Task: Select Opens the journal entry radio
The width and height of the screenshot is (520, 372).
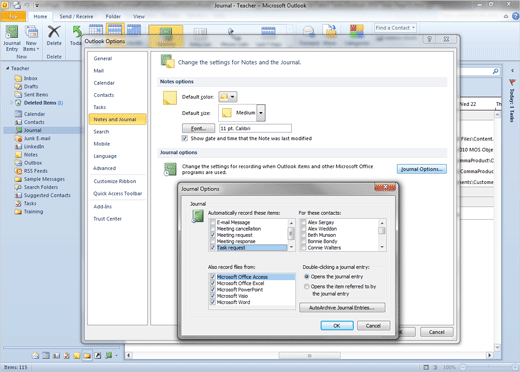Action: 306,277
